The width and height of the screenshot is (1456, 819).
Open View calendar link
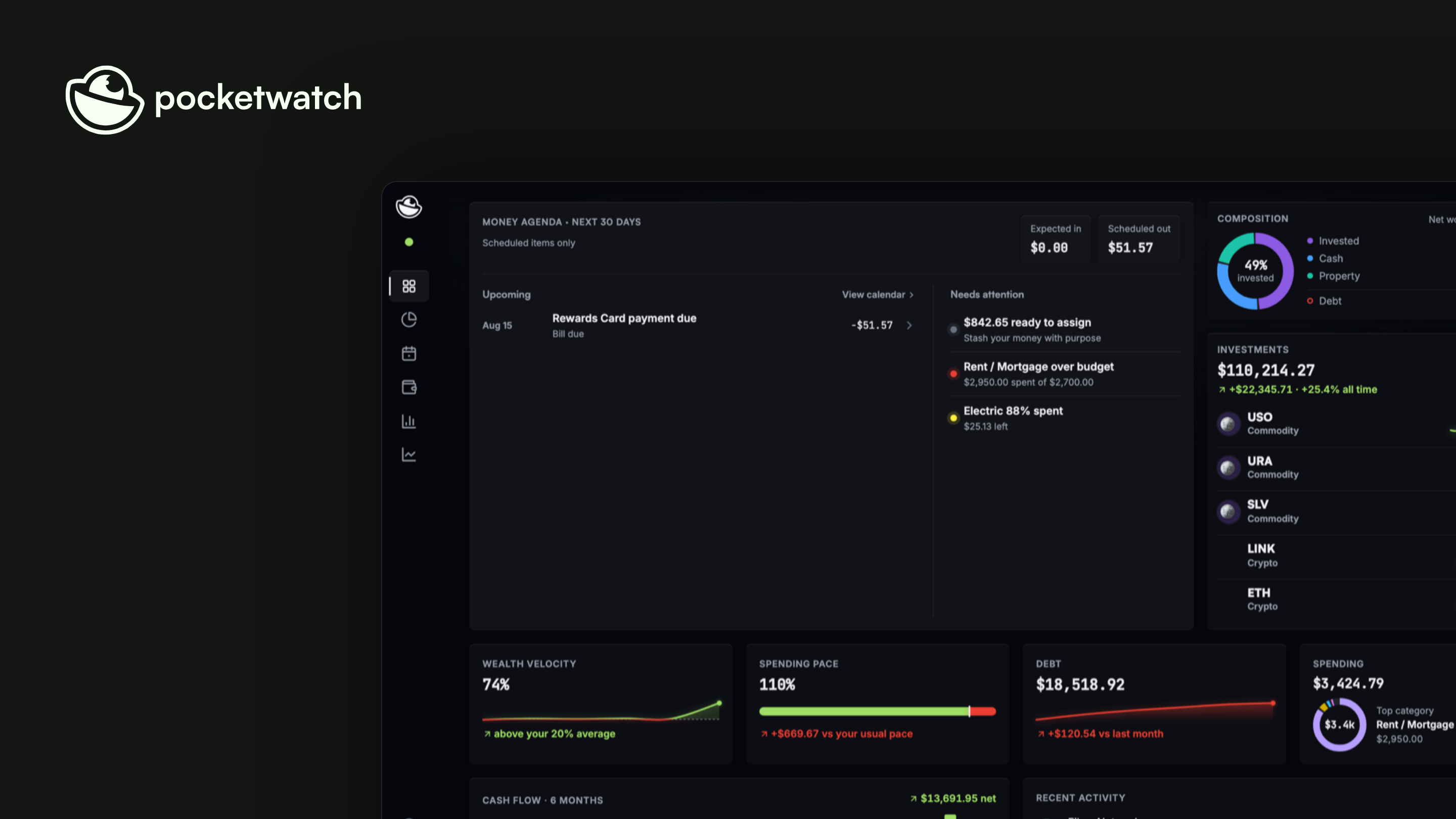[x=877, y=294]
